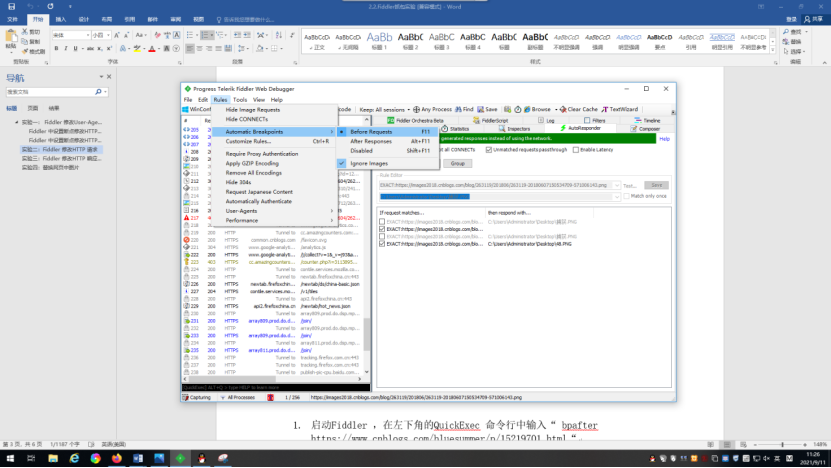831x468 pixels.
Task: Open the Select (选择) dropdown in editing group
Action: point(793,51)
